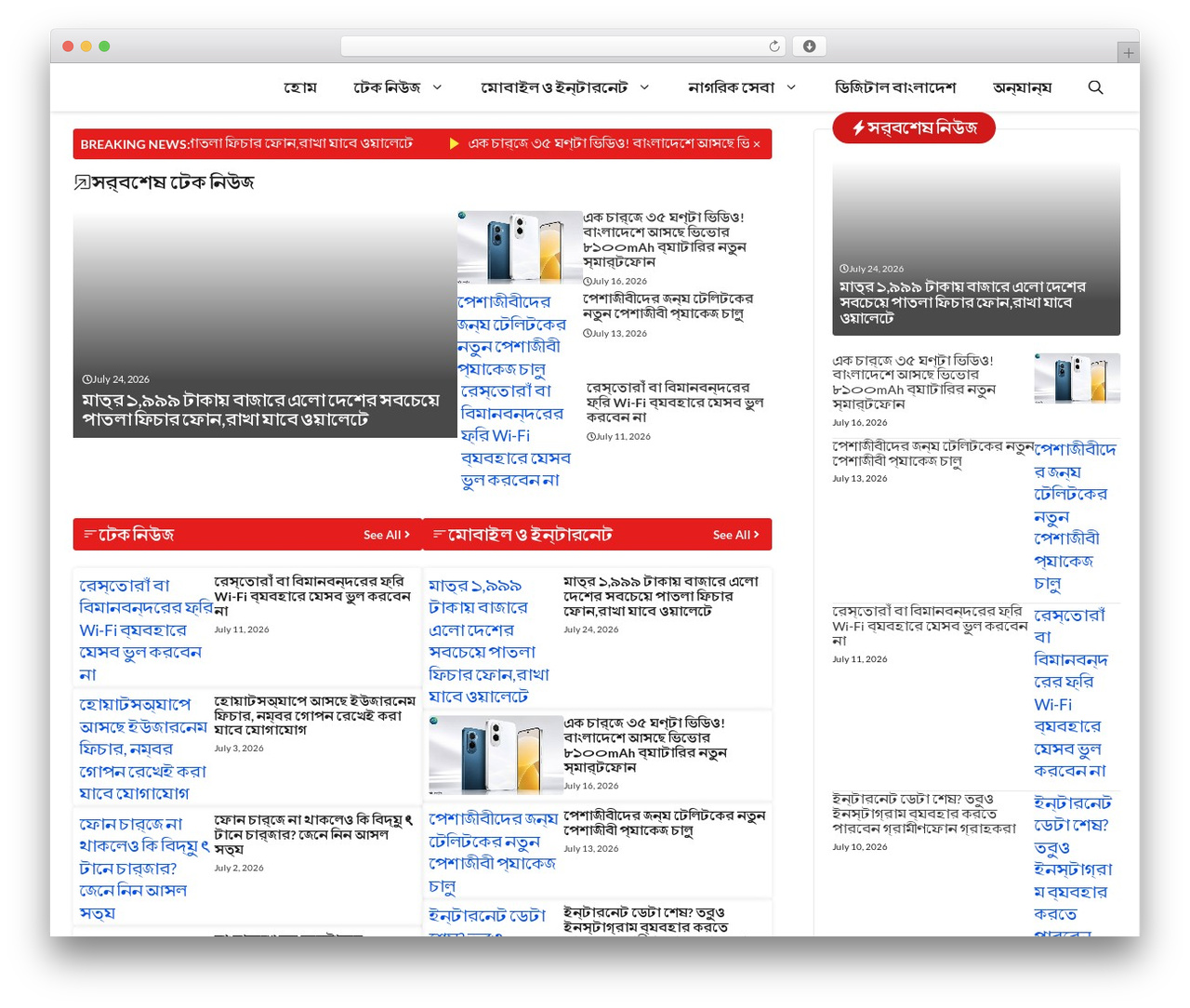The width and height of the screenshot is (1190, 1008).
Task: Open sidebar featured ১,৯৯৯ টাকায় headline
Action: point(962,302)
